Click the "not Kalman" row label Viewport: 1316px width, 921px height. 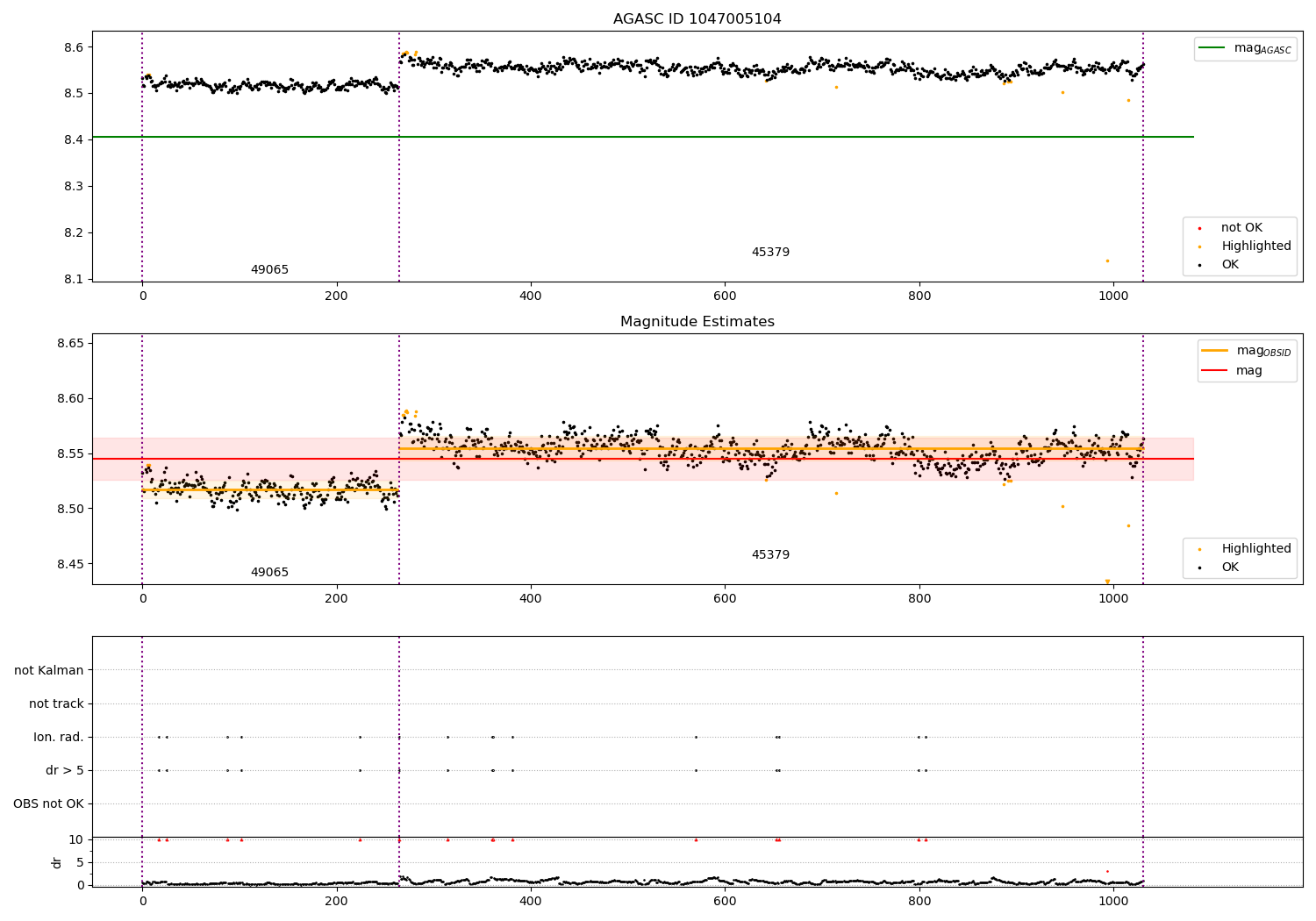[x=49, y=670]
